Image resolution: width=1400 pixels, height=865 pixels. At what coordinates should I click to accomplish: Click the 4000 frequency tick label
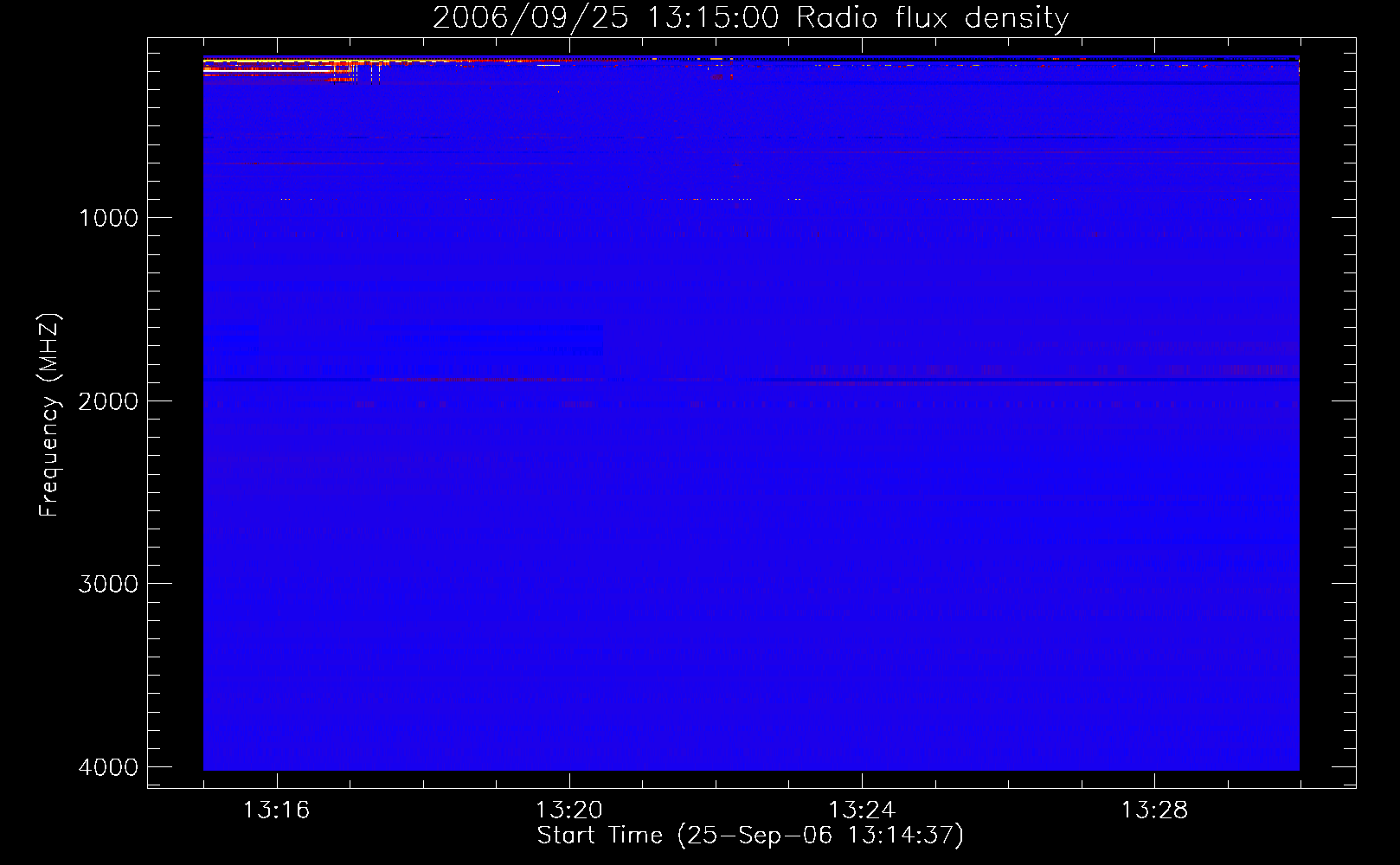108,767
